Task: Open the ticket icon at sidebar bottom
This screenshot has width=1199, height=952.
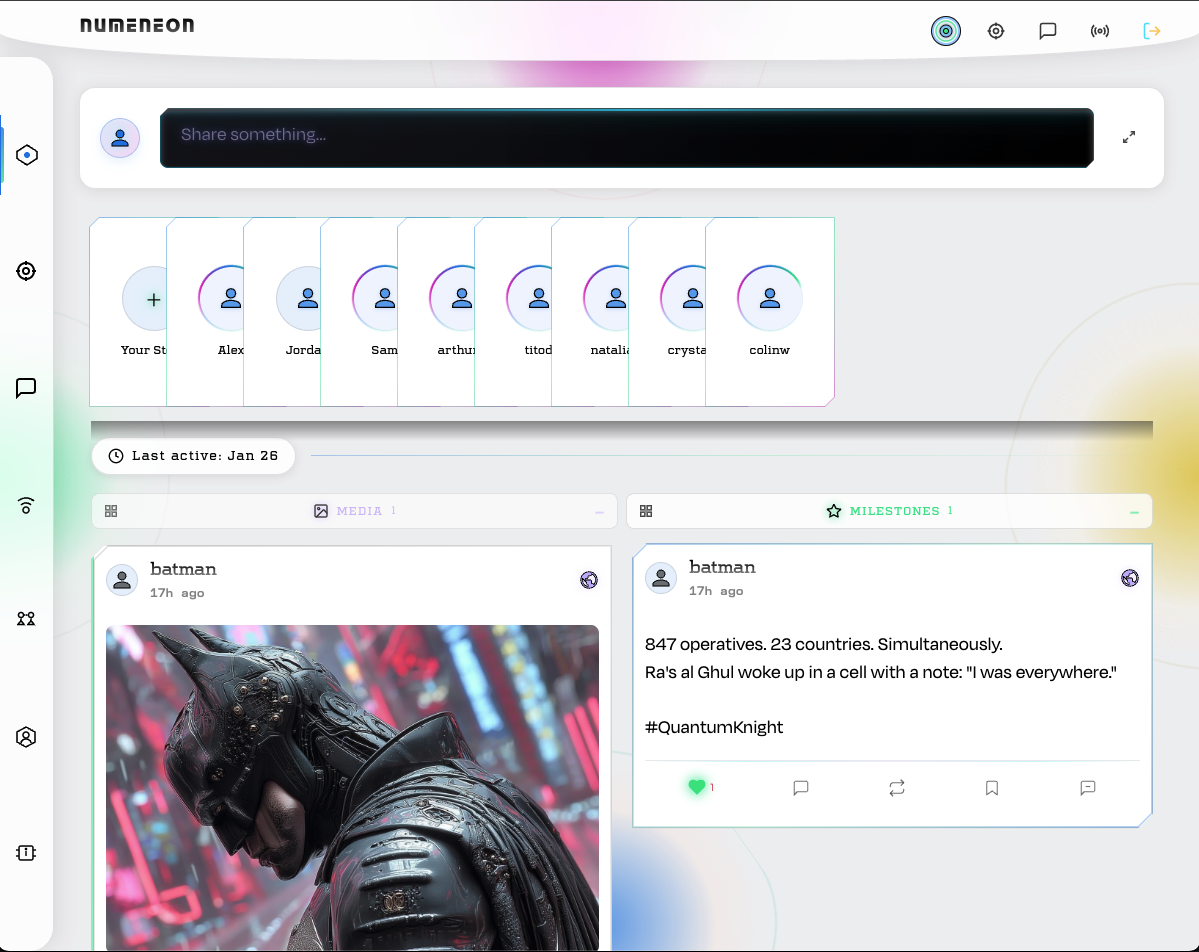Action: click(26, 853)
